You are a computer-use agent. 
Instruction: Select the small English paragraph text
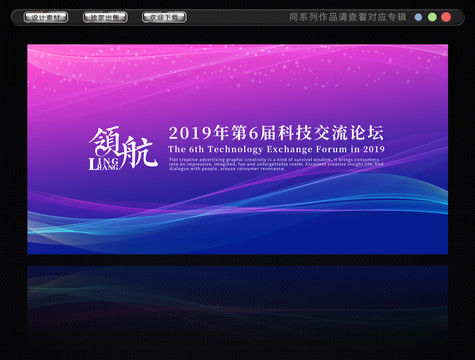tap(276, 164)
